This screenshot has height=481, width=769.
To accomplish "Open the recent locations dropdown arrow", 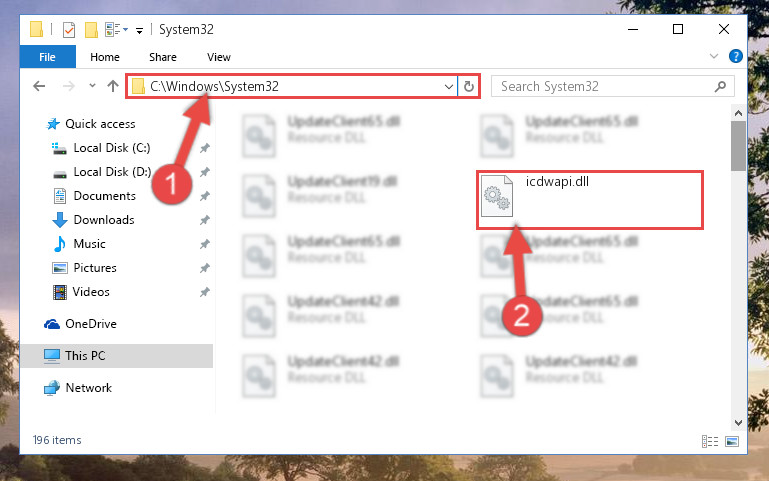I will tap(92, 86).
